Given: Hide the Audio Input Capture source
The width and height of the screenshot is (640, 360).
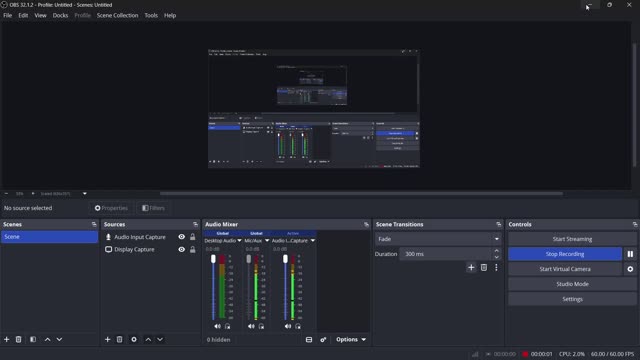Looking at the screenshot, I should click(x=182, y=237).
